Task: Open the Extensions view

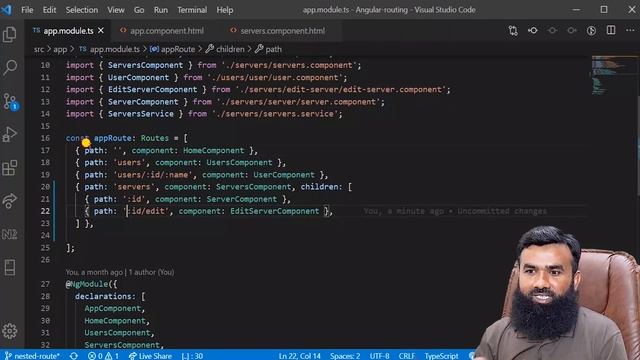Action: coord(10,168)
